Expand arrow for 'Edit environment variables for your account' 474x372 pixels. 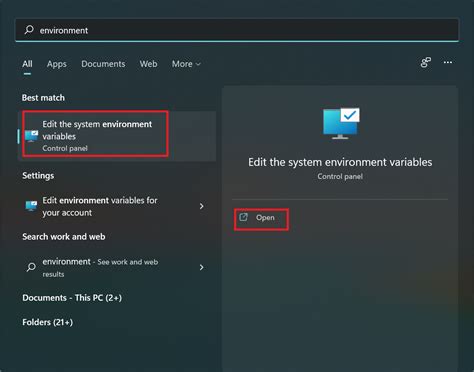[x=201, y=206]
